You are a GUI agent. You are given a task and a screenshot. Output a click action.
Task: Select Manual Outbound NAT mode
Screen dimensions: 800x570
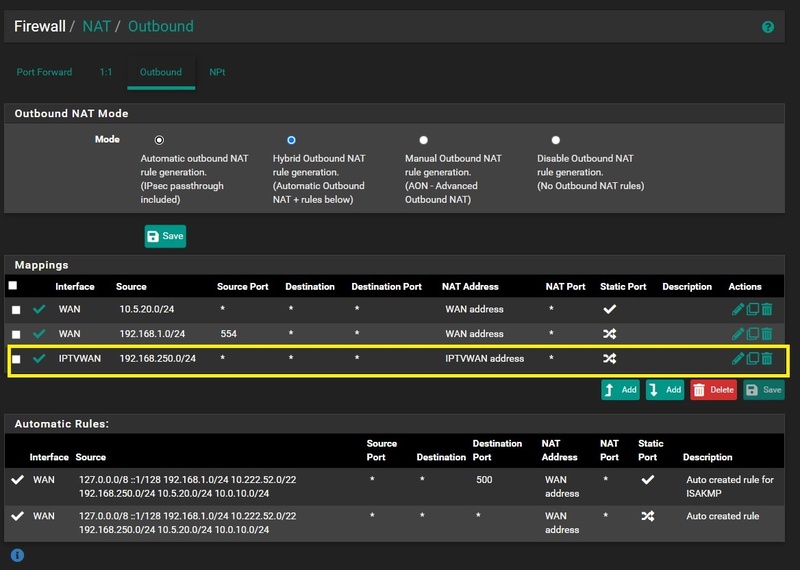click(423, 140)
